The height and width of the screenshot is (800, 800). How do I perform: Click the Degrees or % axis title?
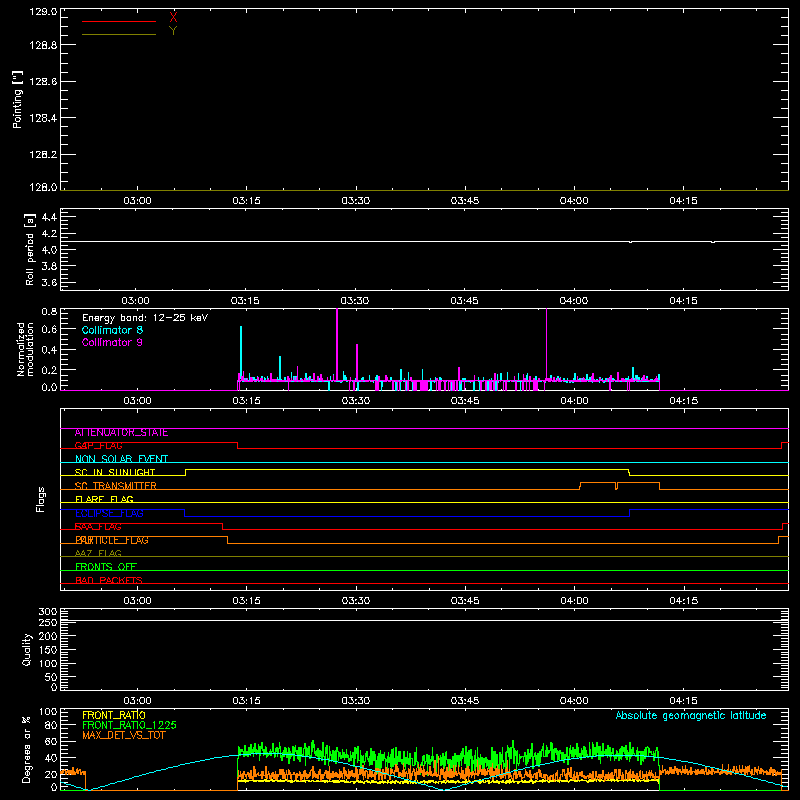(x=27, y=749)
